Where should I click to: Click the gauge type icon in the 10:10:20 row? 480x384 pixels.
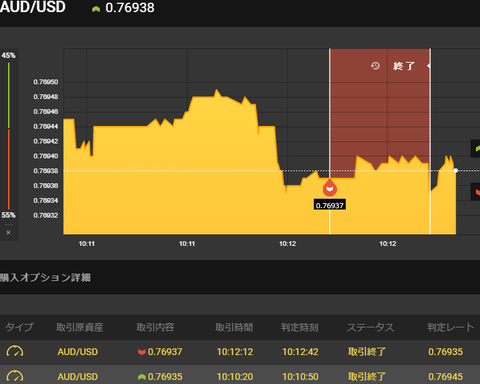(x=15, y=376)
